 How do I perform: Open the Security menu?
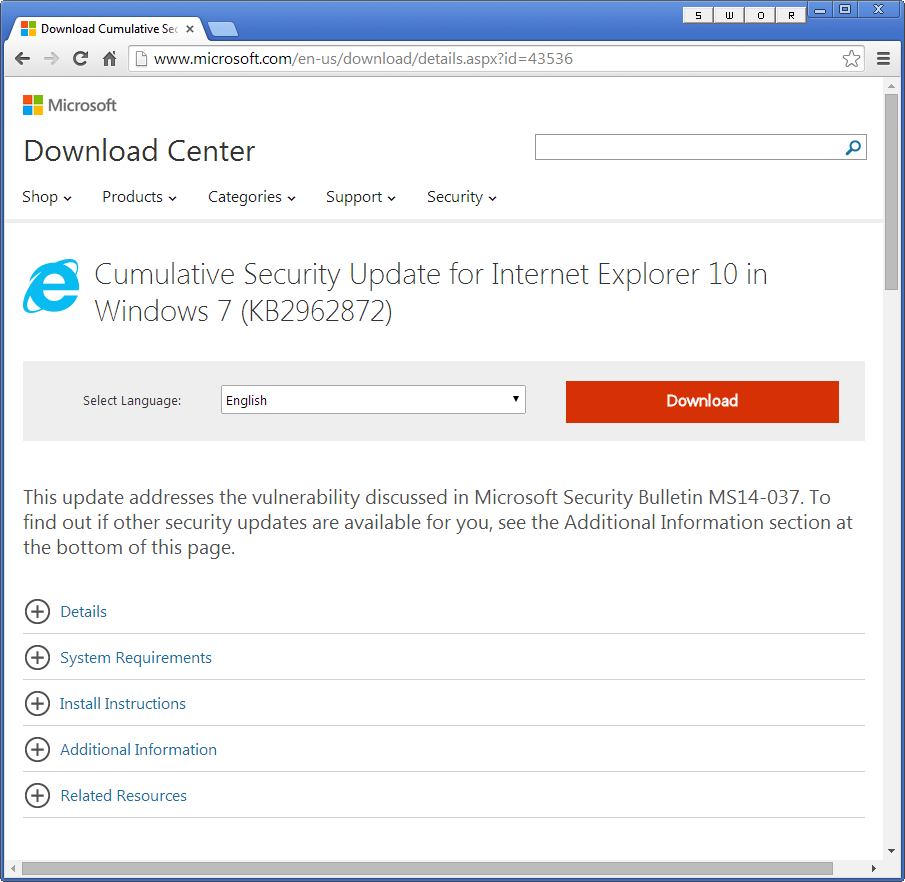[x=461, y=197]
